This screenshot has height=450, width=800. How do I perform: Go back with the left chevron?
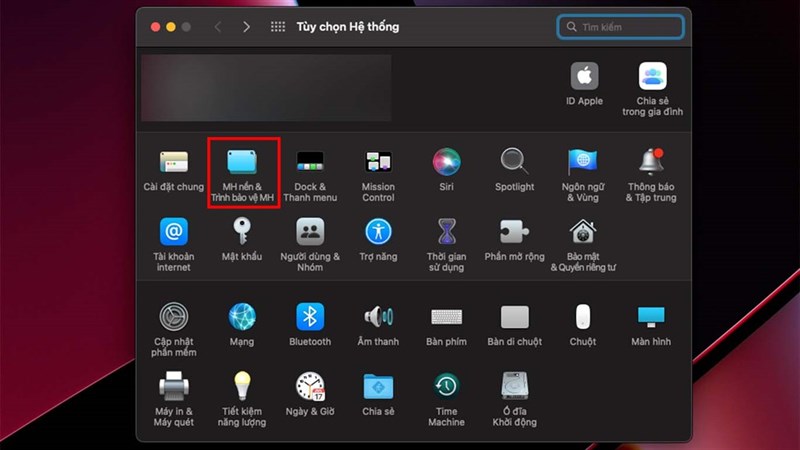[218, 27]
